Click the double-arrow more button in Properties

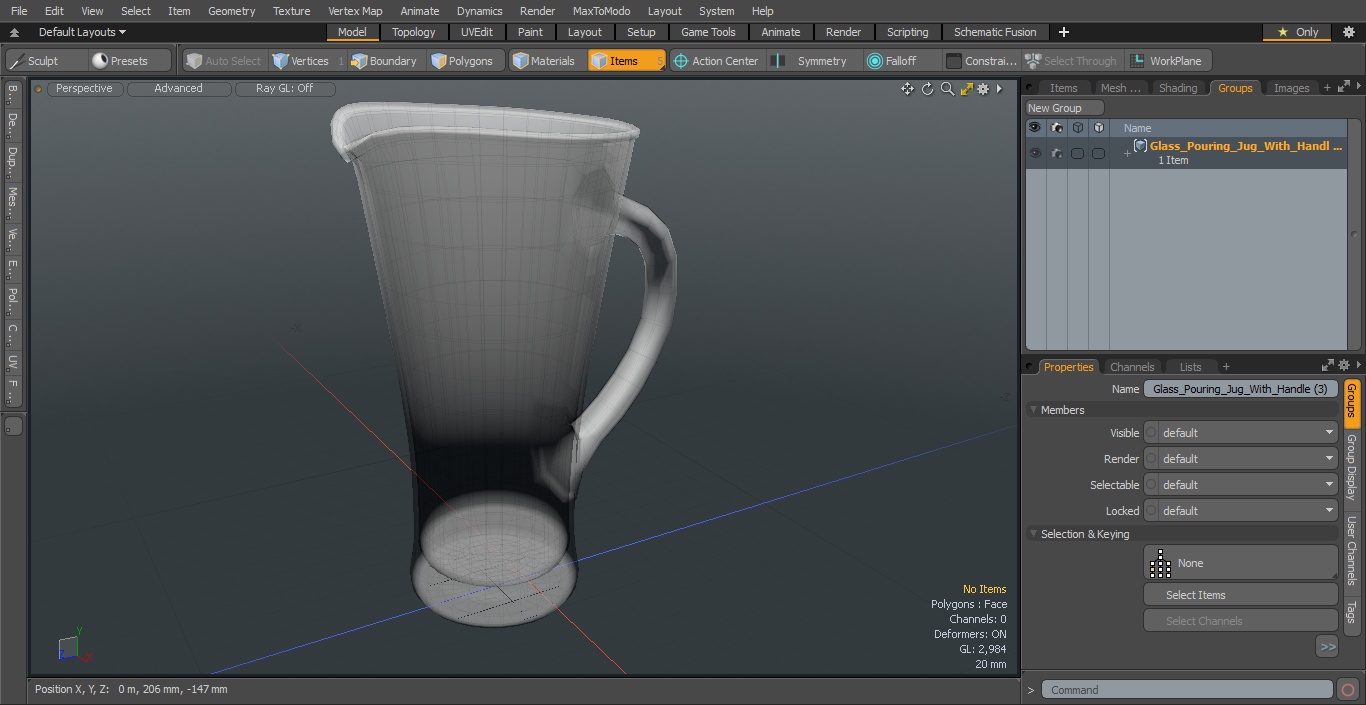pos(1327,647)
